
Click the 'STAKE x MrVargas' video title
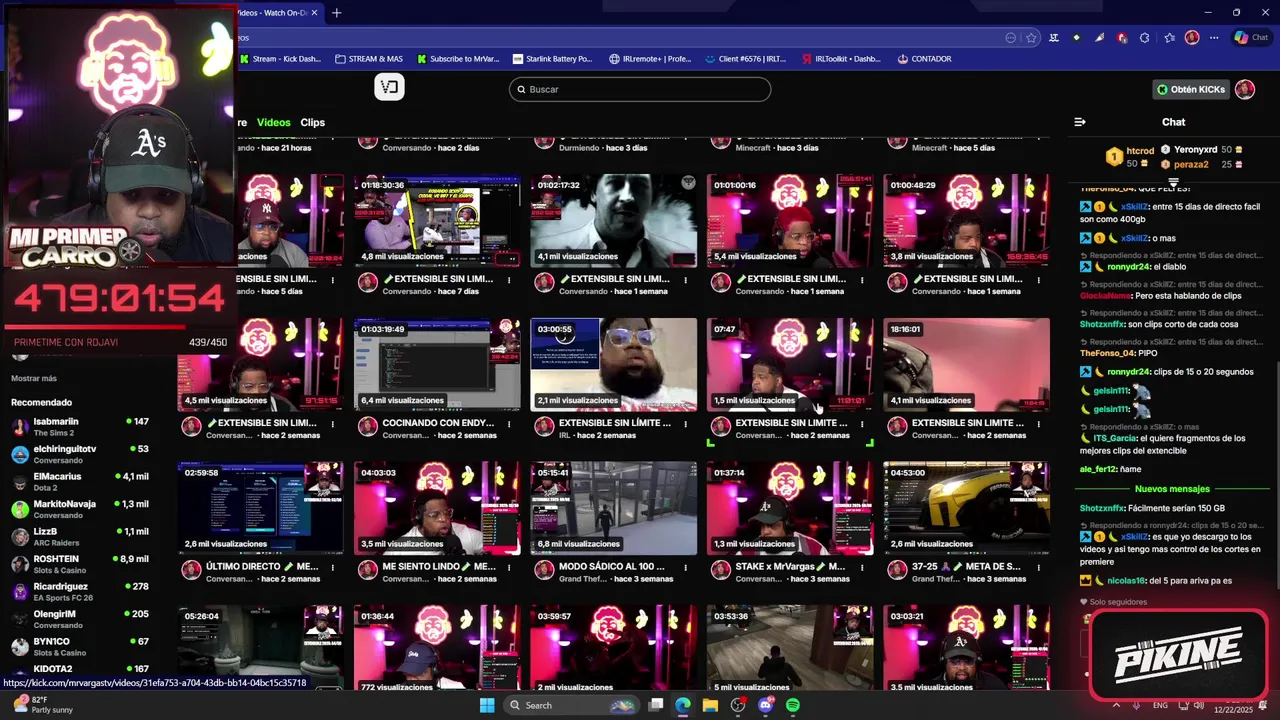791,566
